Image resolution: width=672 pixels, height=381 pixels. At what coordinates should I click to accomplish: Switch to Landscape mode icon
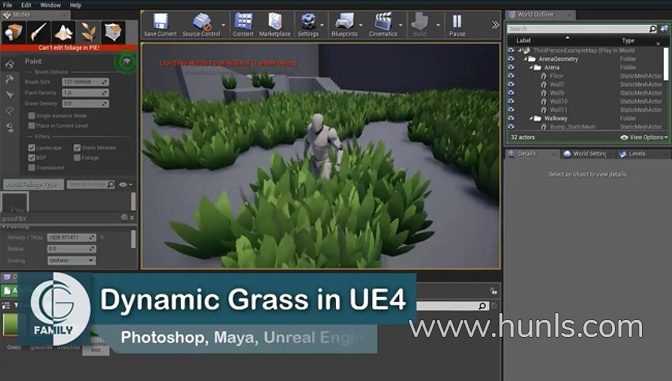(x=63, y=32)
